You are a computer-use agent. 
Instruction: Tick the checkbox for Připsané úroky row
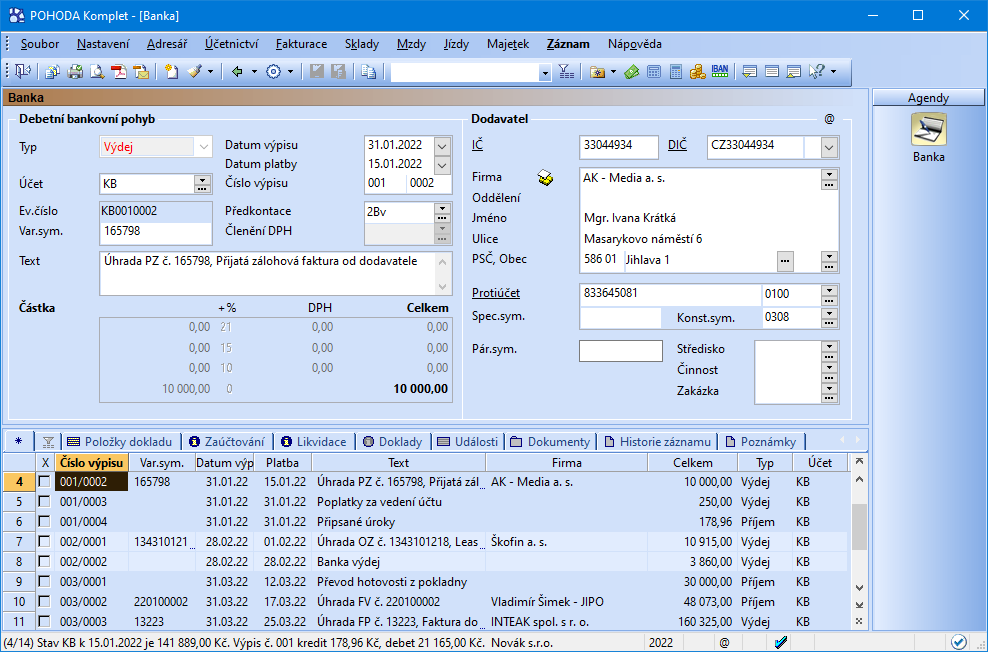(44, 522)
